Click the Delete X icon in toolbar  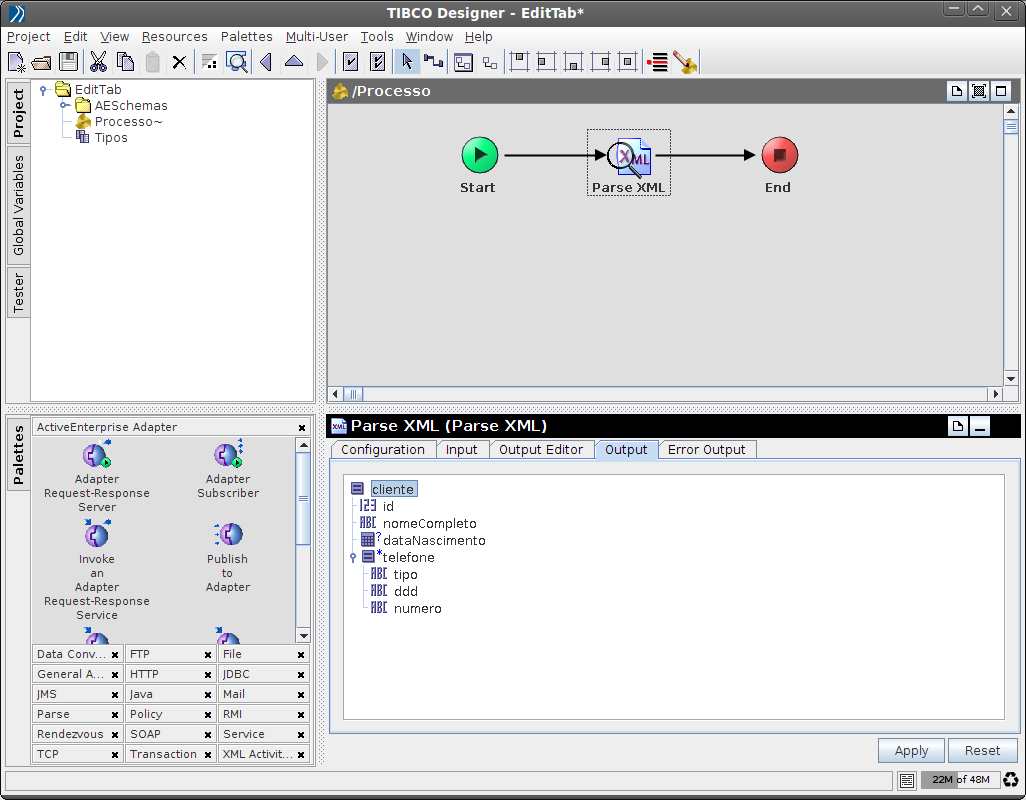tap(179, 62)
